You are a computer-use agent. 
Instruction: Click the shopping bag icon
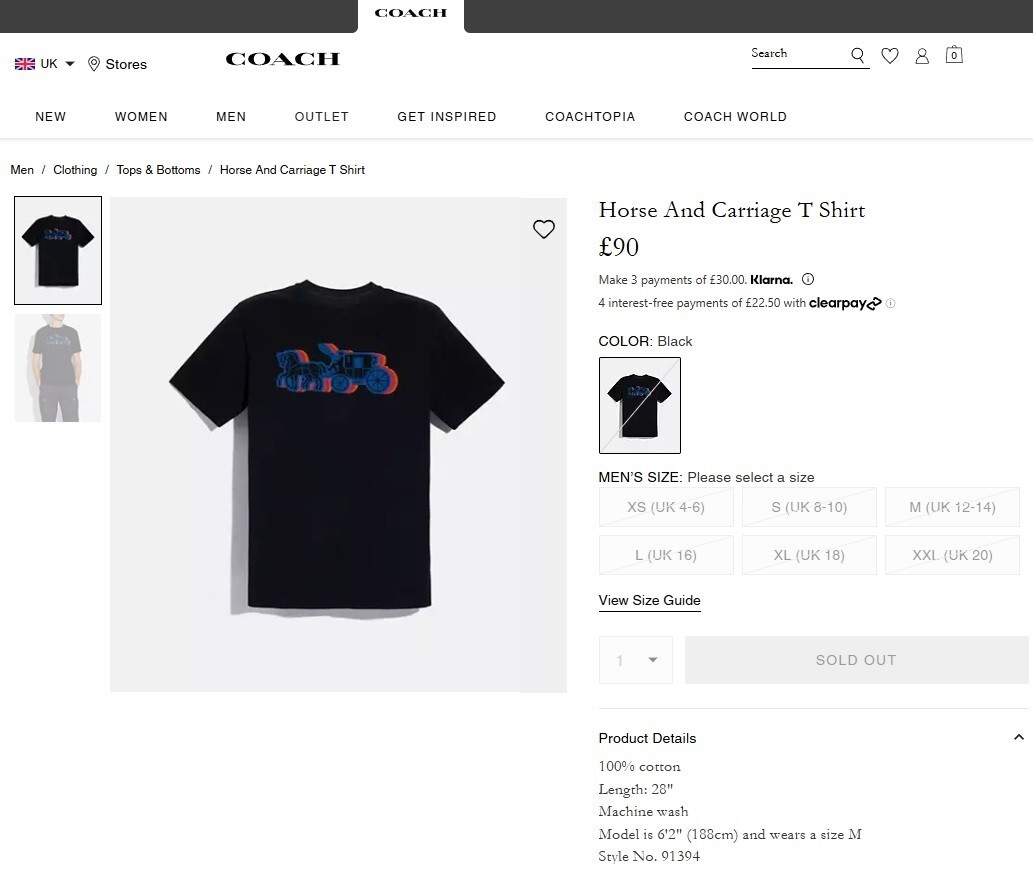click(x=953, y=56)
